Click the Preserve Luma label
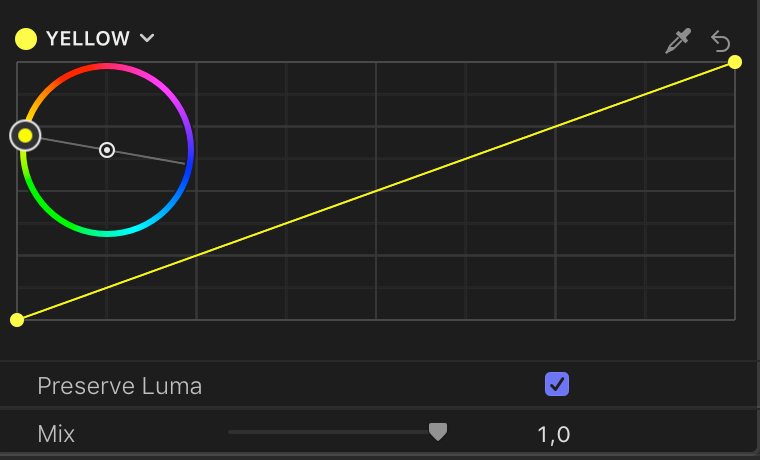The height and width of the screenshot is (460, 760). tap(119, 386)
